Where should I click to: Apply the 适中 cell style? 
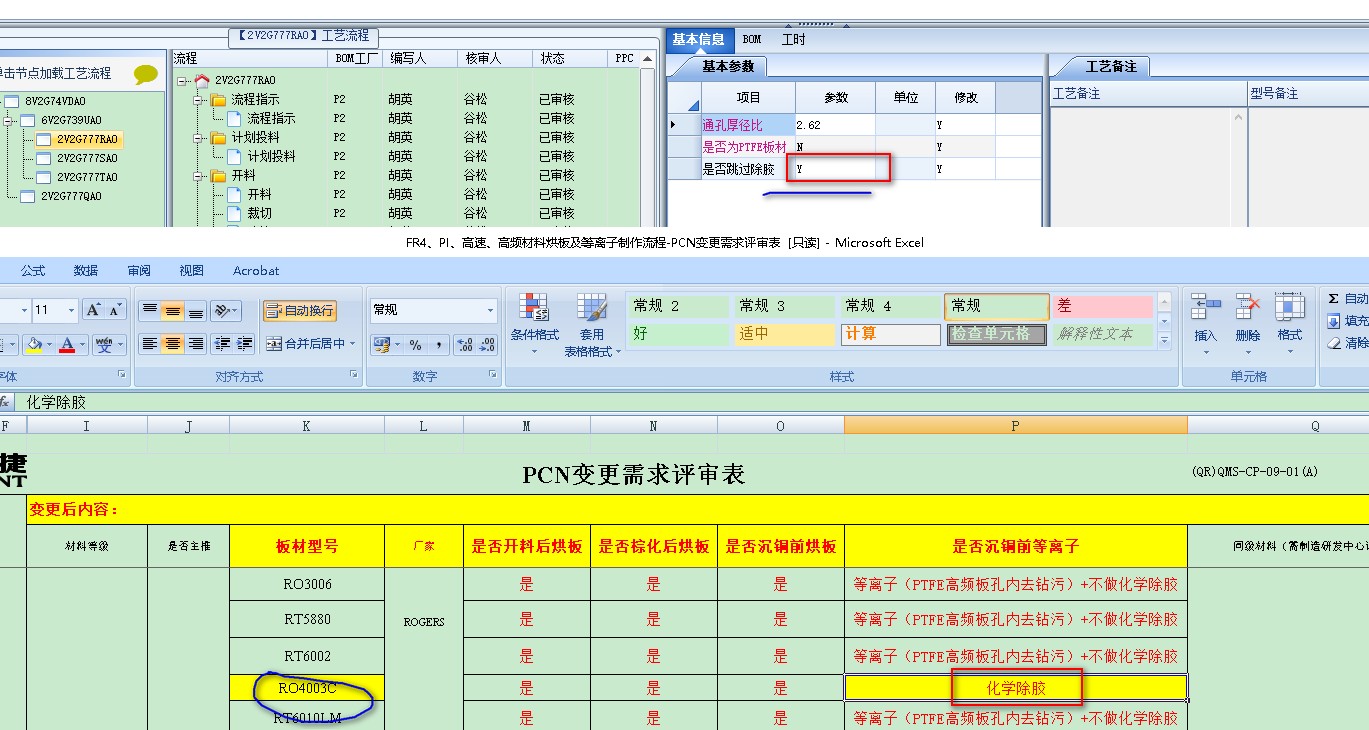point(785,334)
